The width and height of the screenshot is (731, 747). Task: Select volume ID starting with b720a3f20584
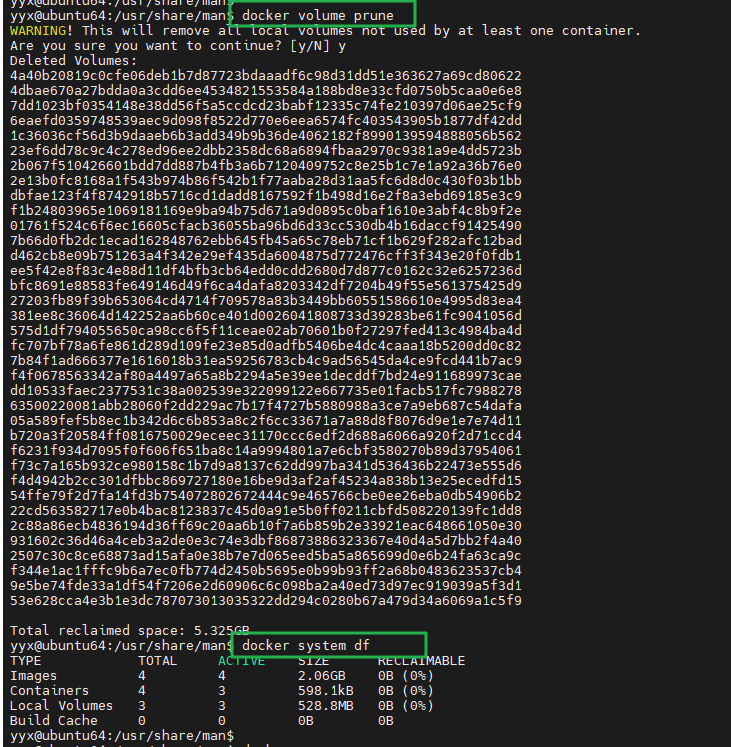click(x=266, y=436)
